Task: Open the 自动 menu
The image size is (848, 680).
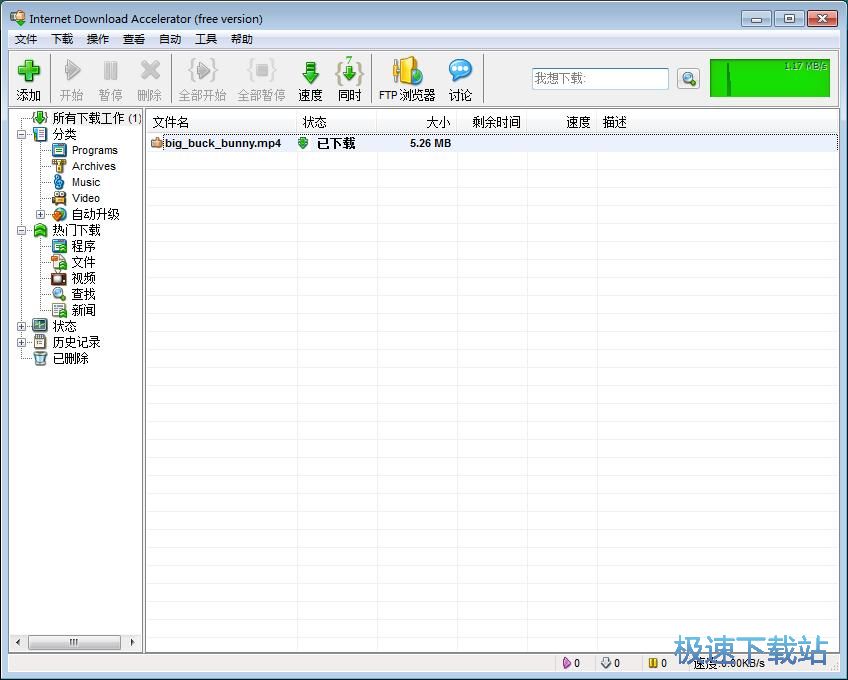Action: (170, 39)
